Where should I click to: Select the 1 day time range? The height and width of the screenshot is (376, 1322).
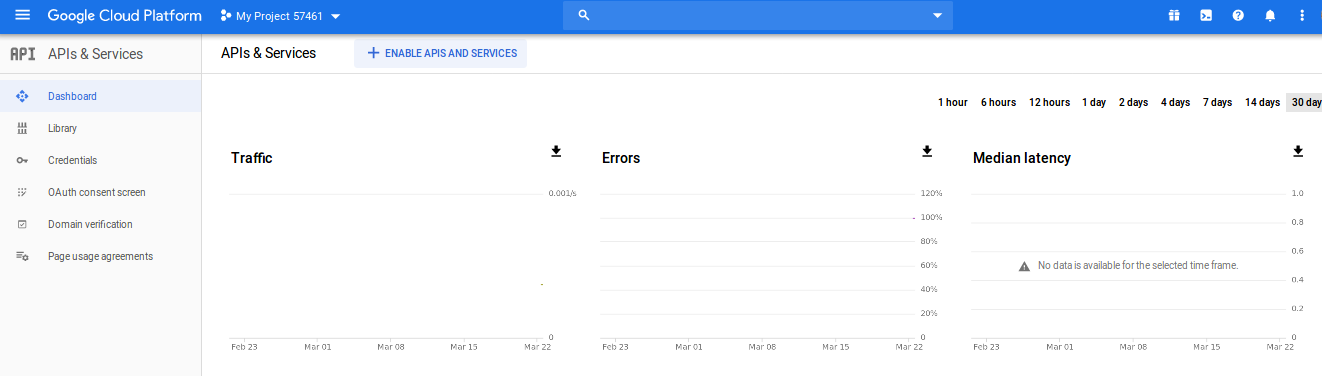pyautogui.click(x=1094, y=102)
